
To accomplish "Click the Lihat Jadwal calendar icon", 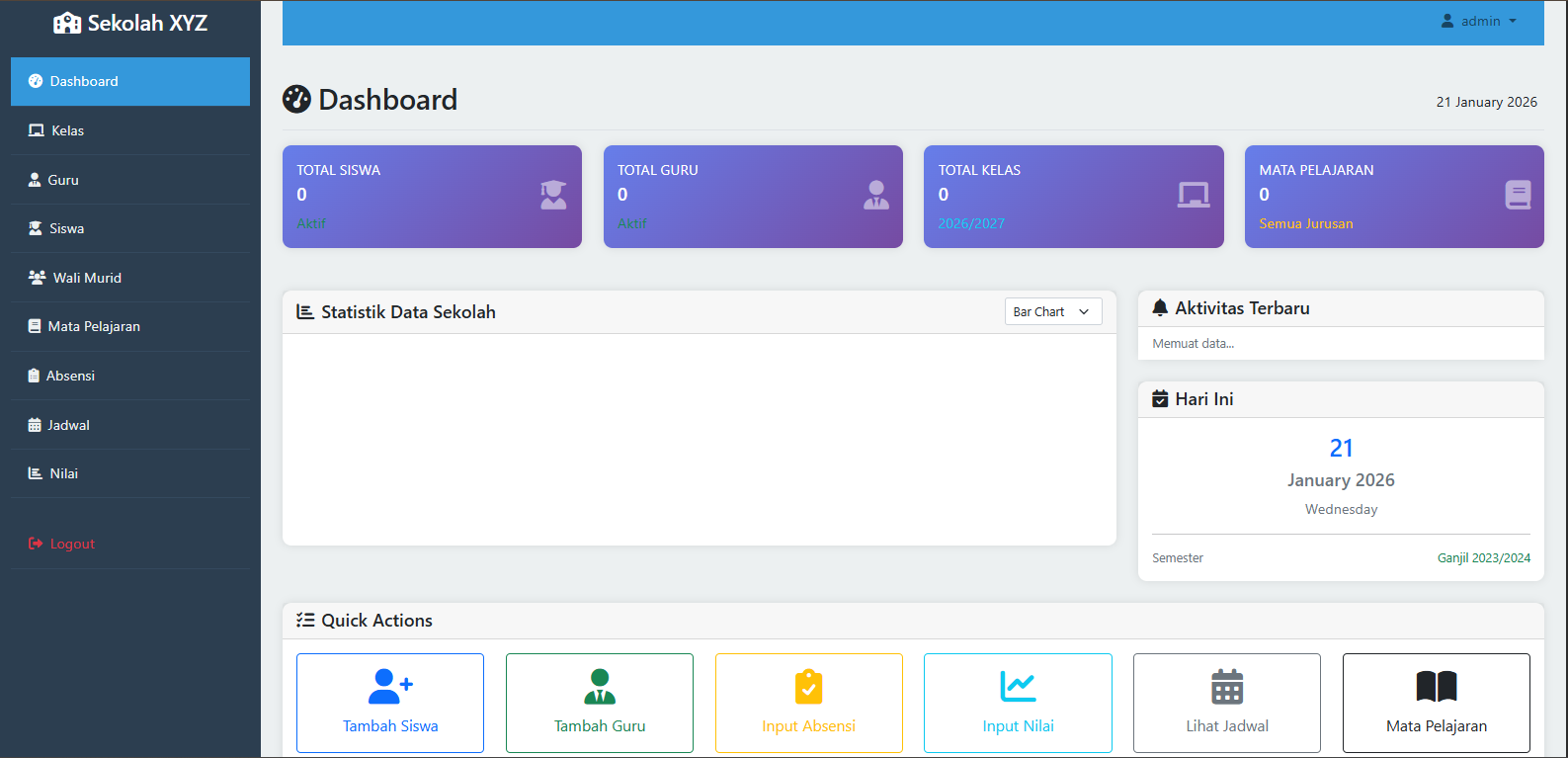I will (1227, 686).
